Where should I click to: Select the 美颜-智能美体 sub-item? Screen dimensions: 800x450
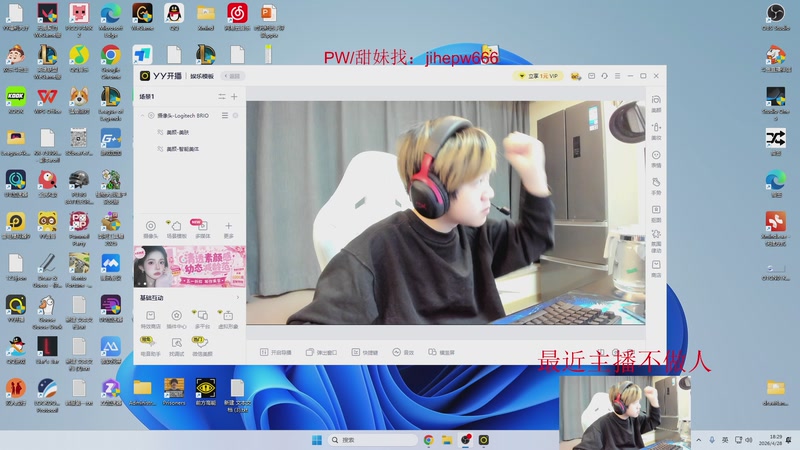click(183, 149)
